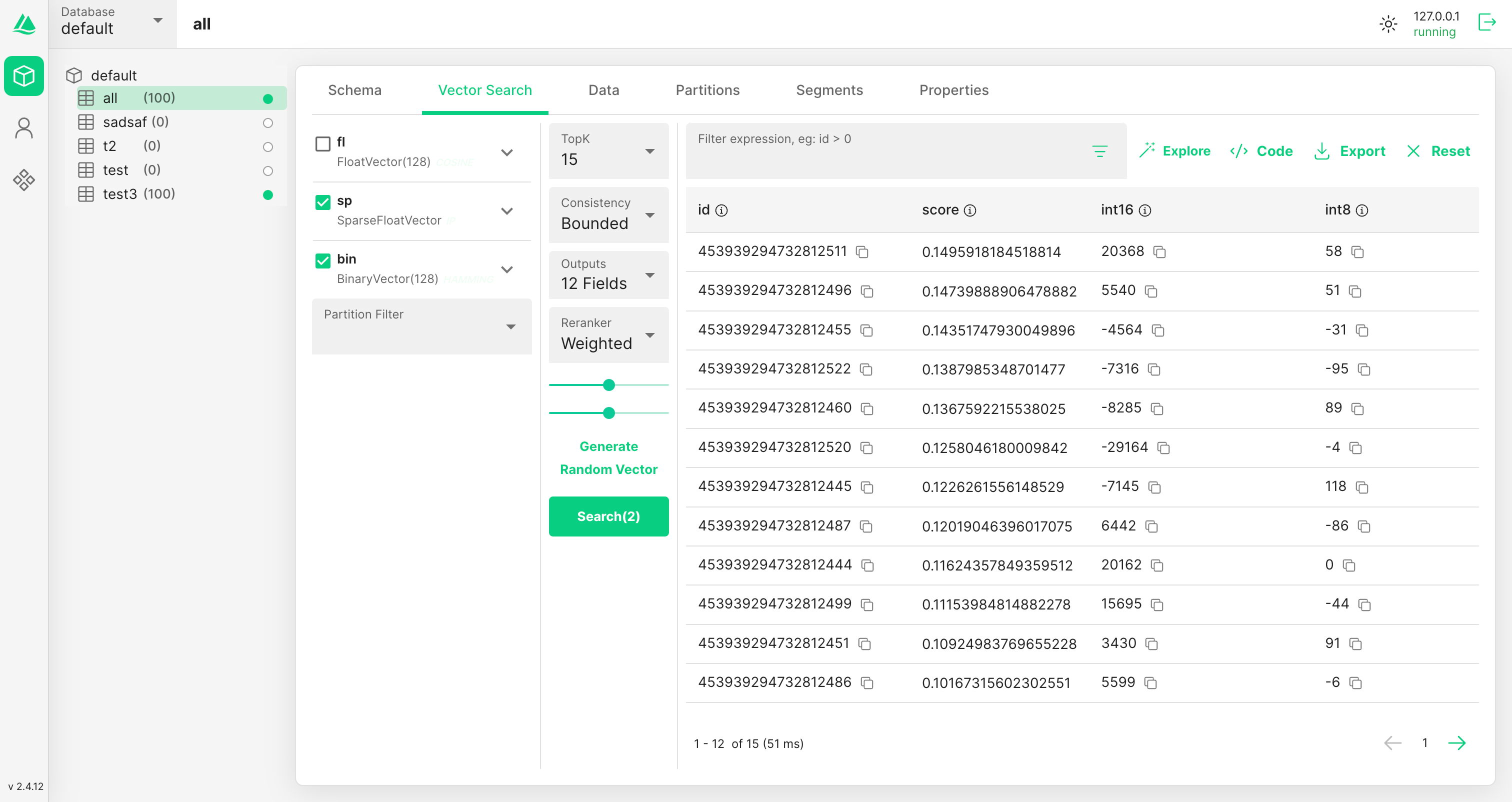The height and width of the screenshot is (802, 1512).
Task: Enable the fl FloatVector checkbox
Action: coord(323,144)
